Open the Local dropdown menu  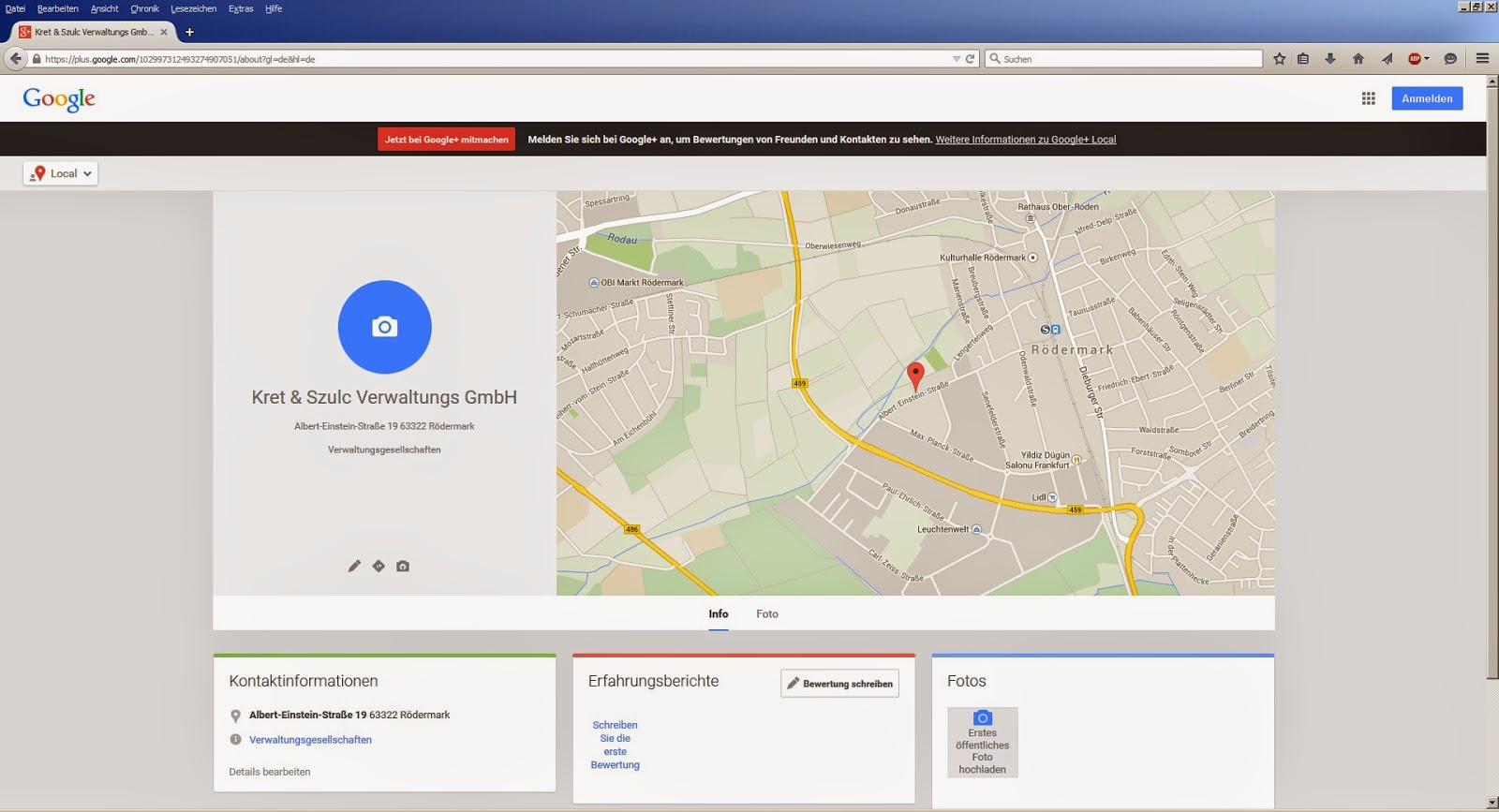(x=61, y=173)
